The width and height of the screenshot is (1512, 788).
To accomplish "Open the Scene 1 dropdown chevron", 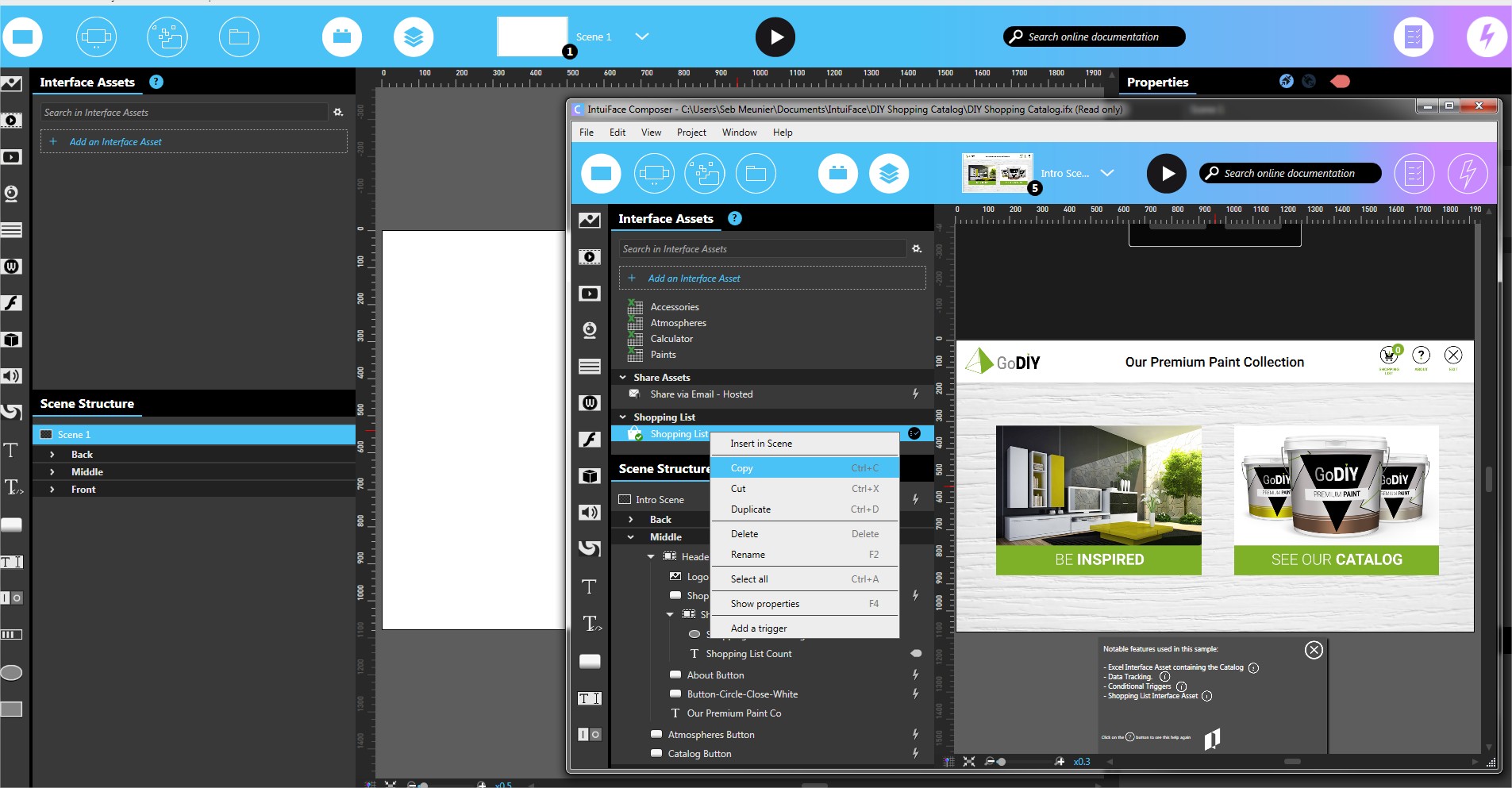I will click(x=642, y=37).
